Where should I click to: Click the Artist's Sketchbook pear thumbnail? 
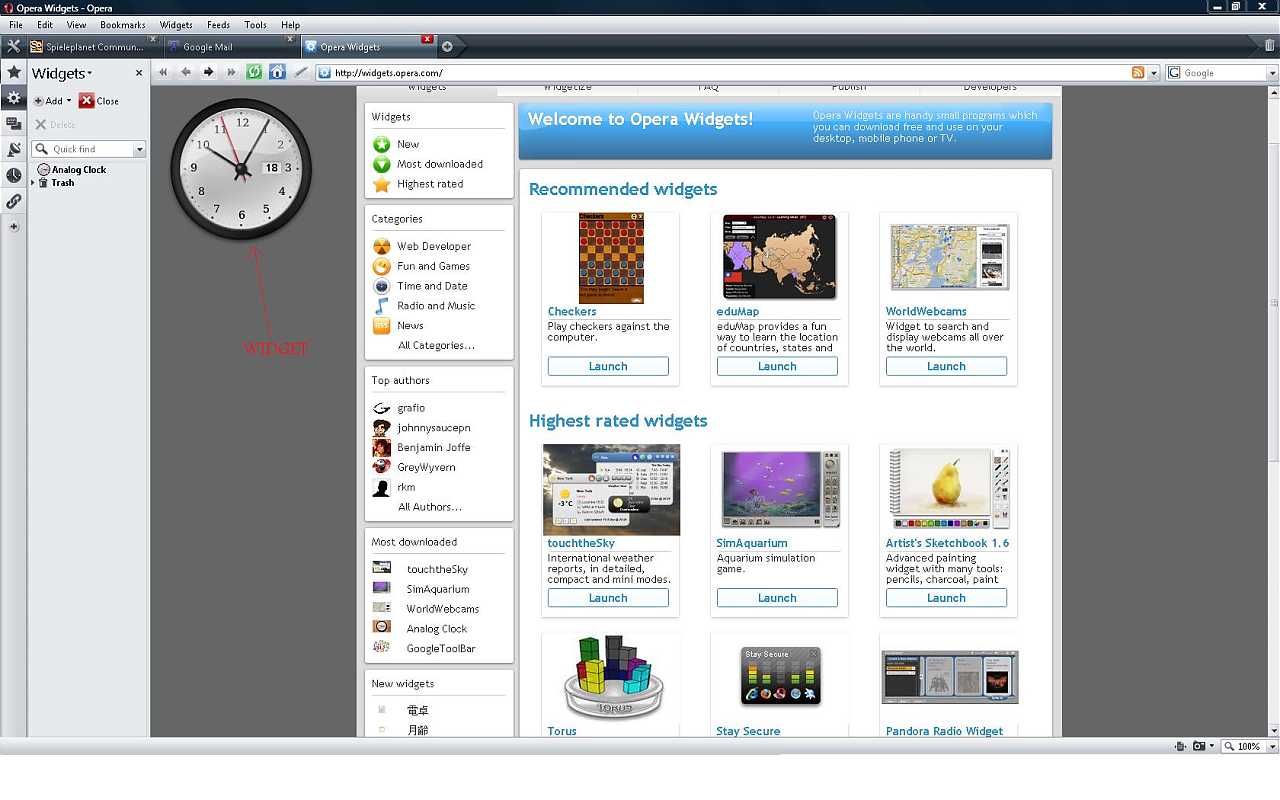tap(947, 489)
